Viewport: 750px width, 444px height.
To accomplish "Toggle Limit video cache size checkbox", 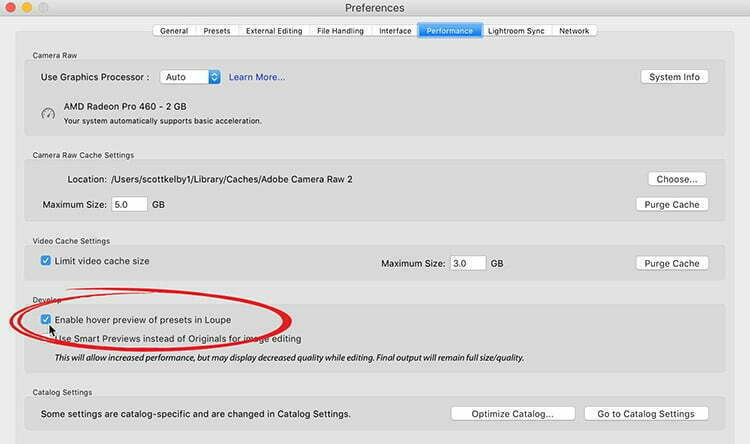I will click(x=46, y=261).
